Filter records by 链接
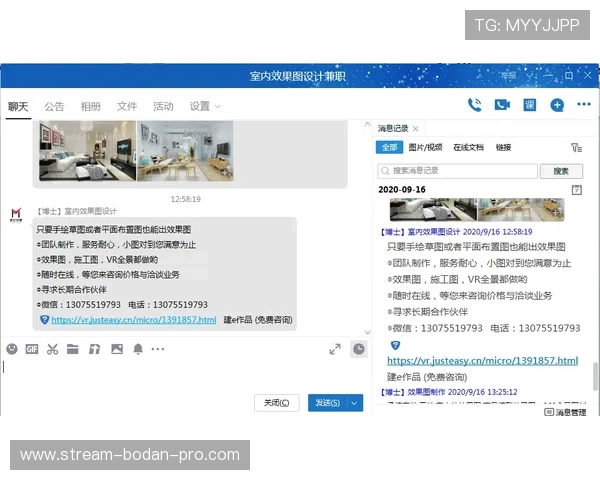The image size is (600, 480). click(503, 147)
